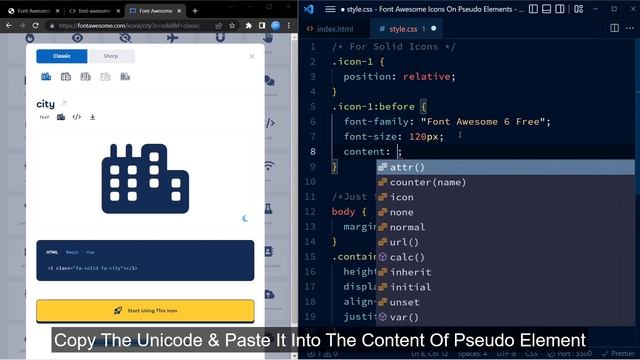
Task: Select the Classic icon family tab
Action: point(62,56)
